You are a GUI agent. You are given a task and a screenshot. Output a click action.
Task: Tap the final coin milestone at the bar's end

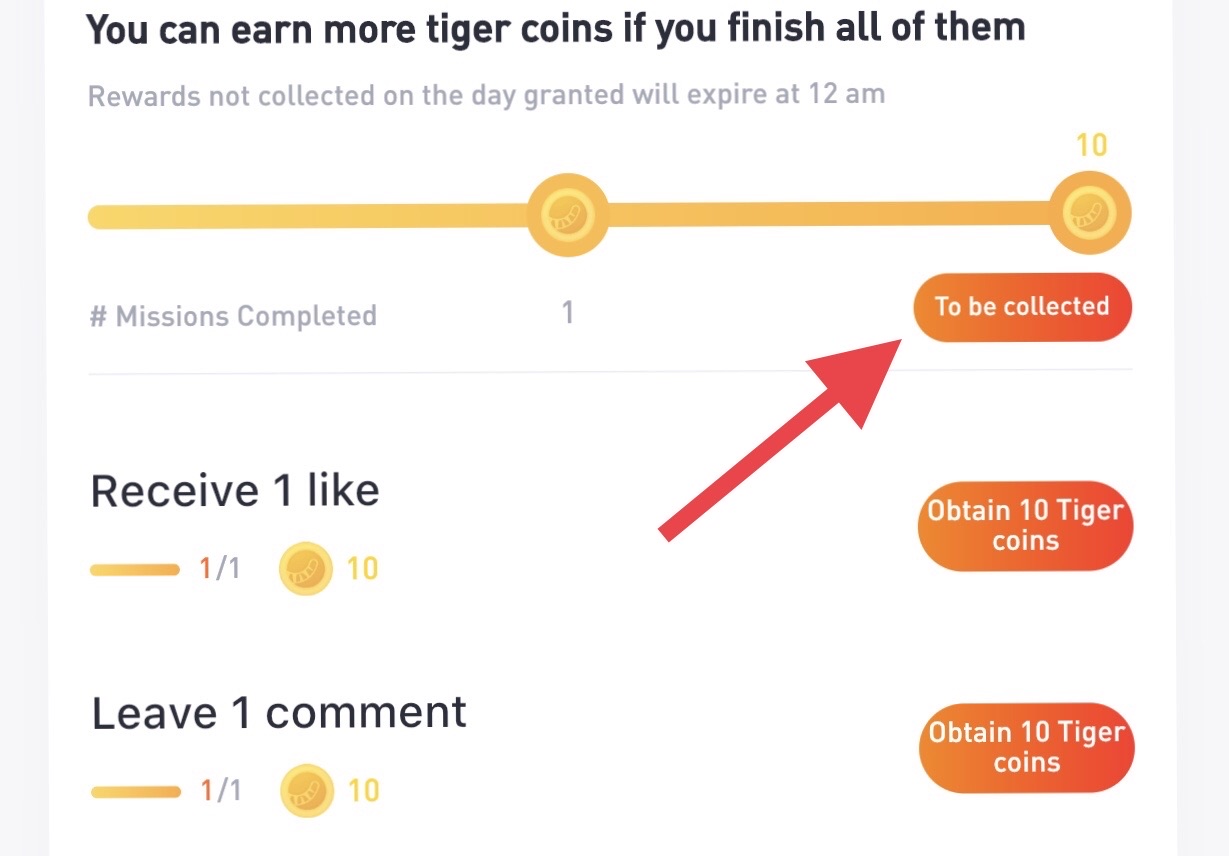click(x=1089, y=214)
